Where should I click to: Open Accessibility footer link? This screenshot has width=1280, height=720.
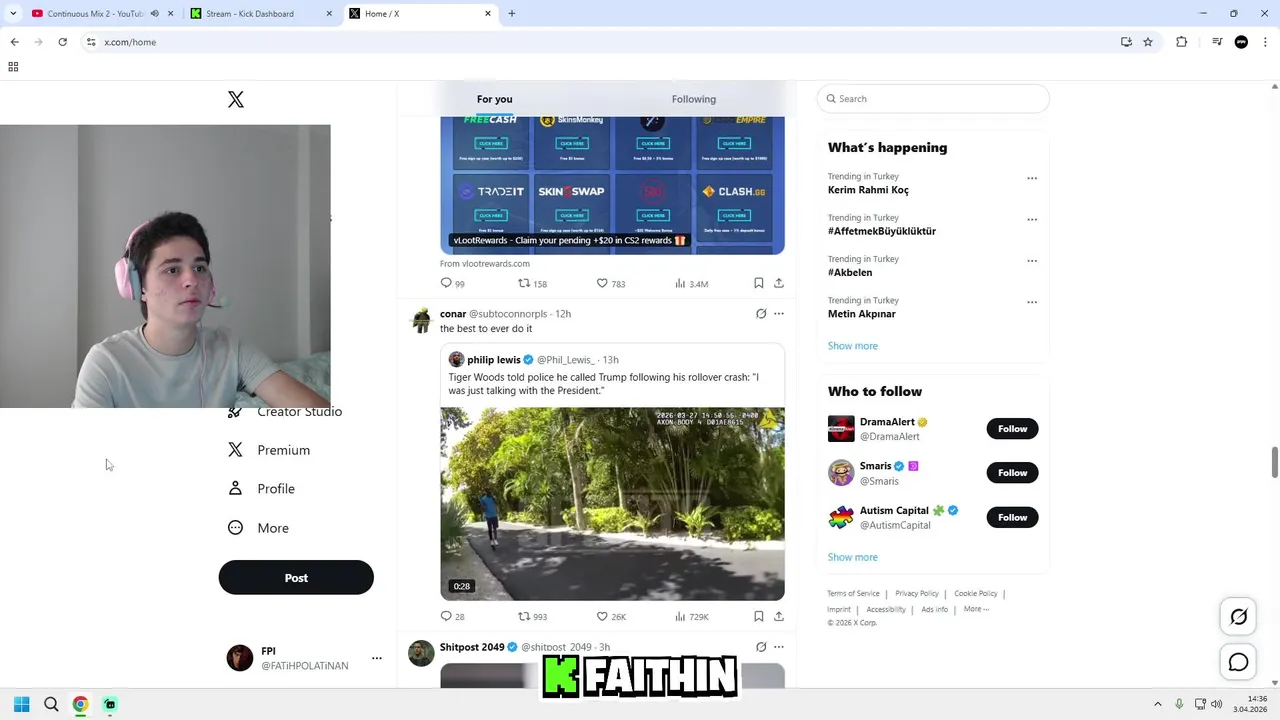click(x=886, y=609)
